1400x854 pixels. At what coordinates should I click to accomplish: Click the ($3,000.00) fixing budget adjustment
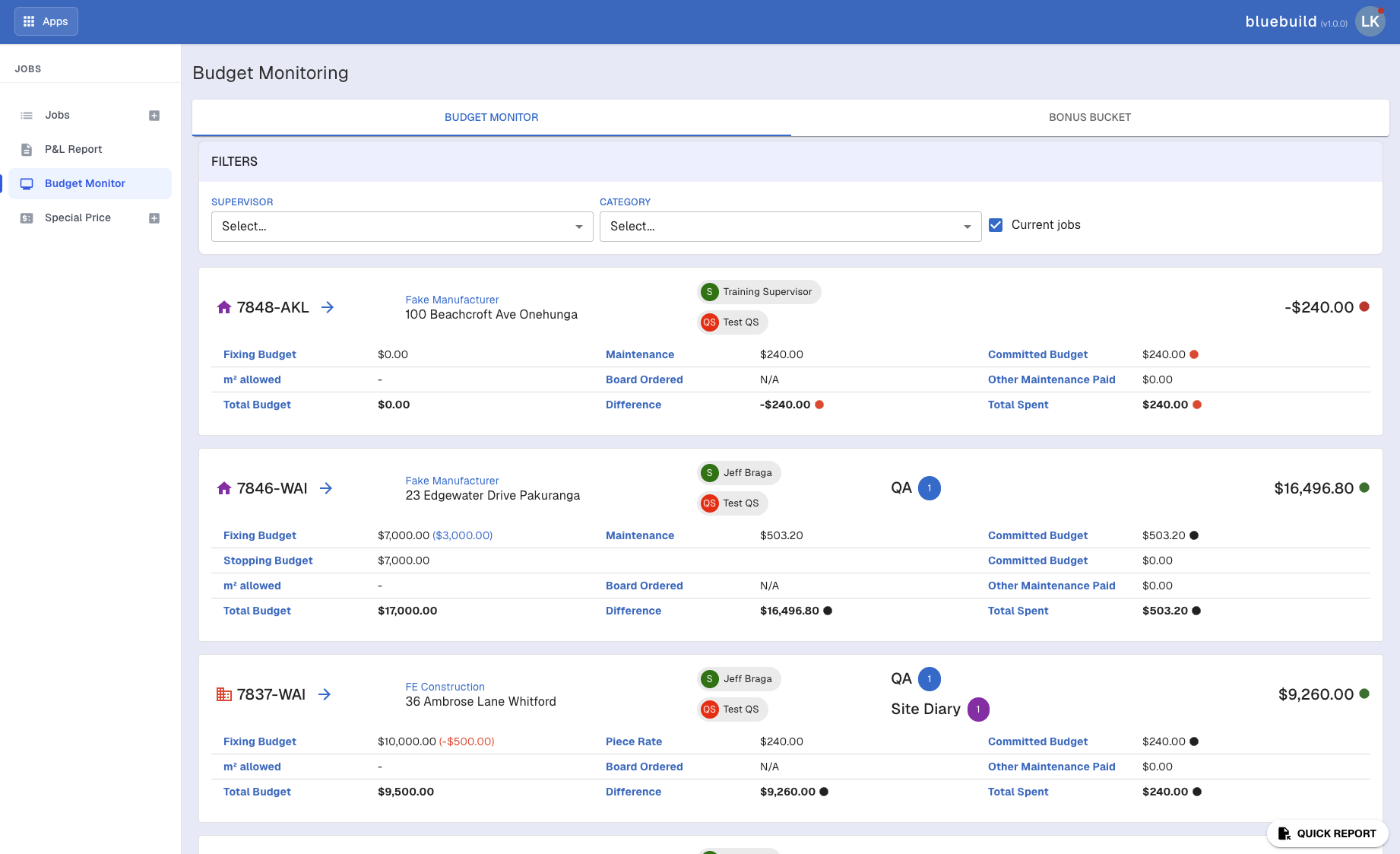click(463, 535)
